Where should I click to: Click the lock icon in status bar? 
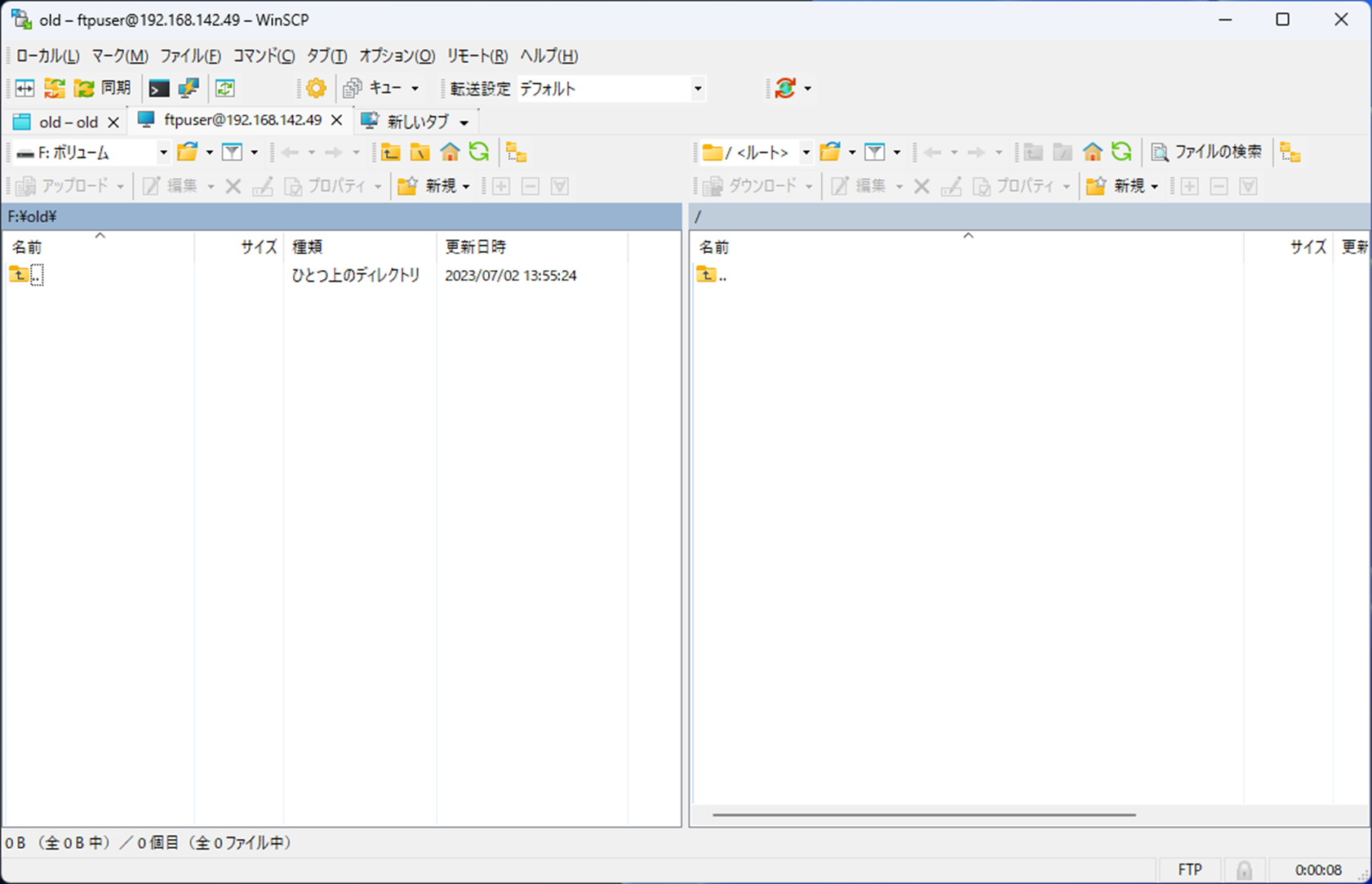click(x=1244, y=871)
